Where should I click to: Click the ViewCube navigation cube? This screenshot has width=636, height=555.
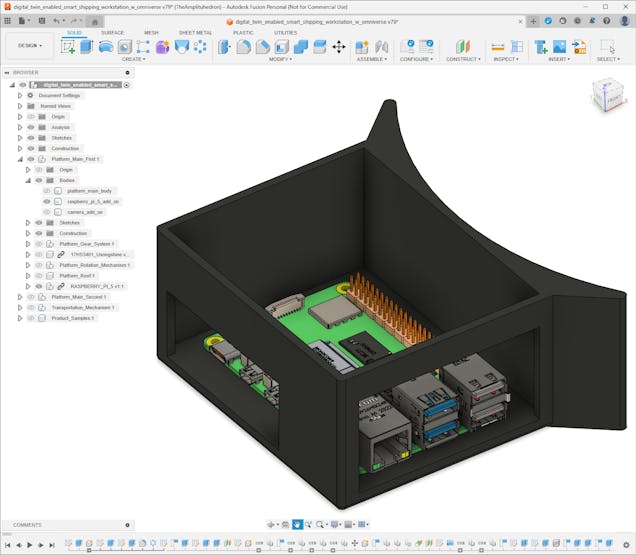606,95
